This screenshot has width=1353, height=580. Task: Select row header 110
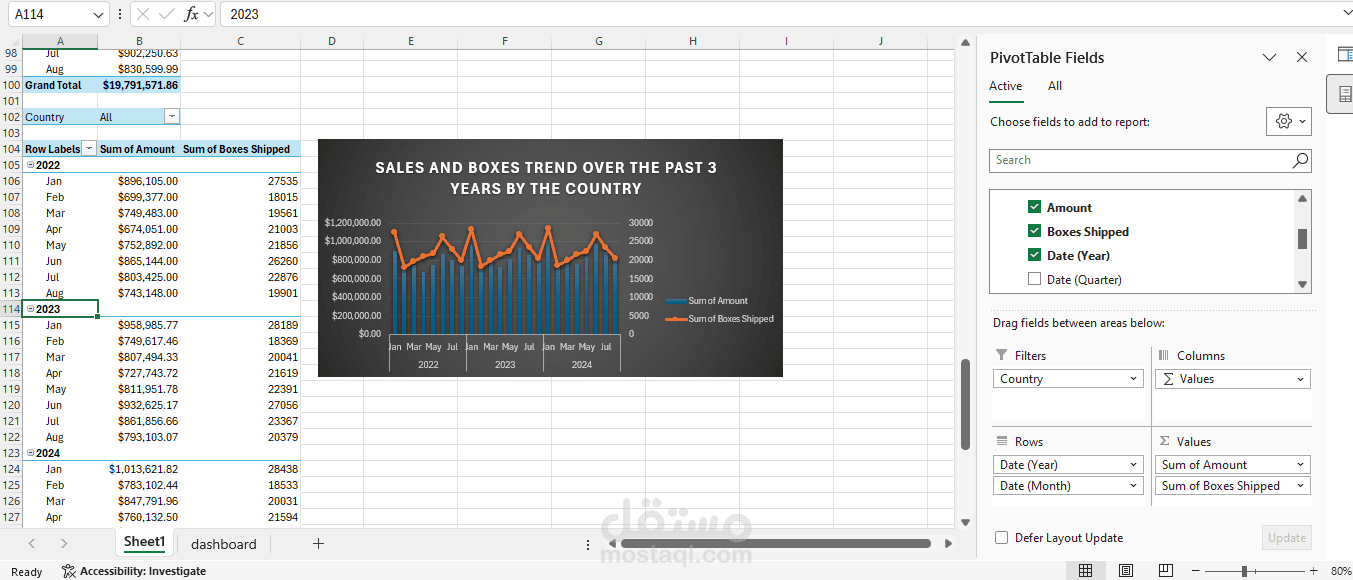point(11,245)
